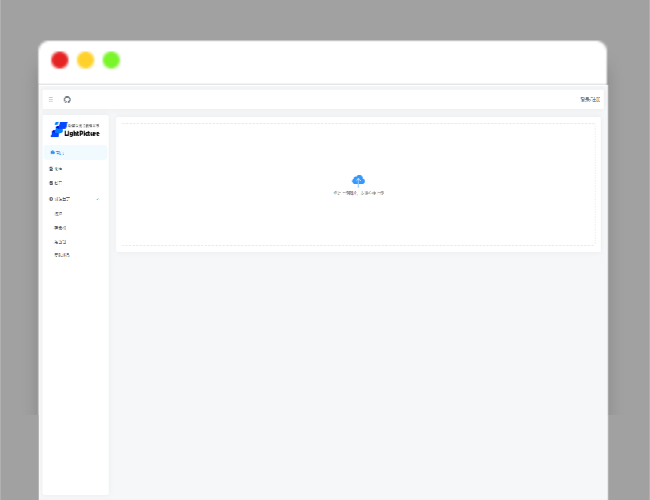650x500 pixels.
Task: Click the blue LightPicture logo mark
Action: pyautogui.click(x=57, y=130)
